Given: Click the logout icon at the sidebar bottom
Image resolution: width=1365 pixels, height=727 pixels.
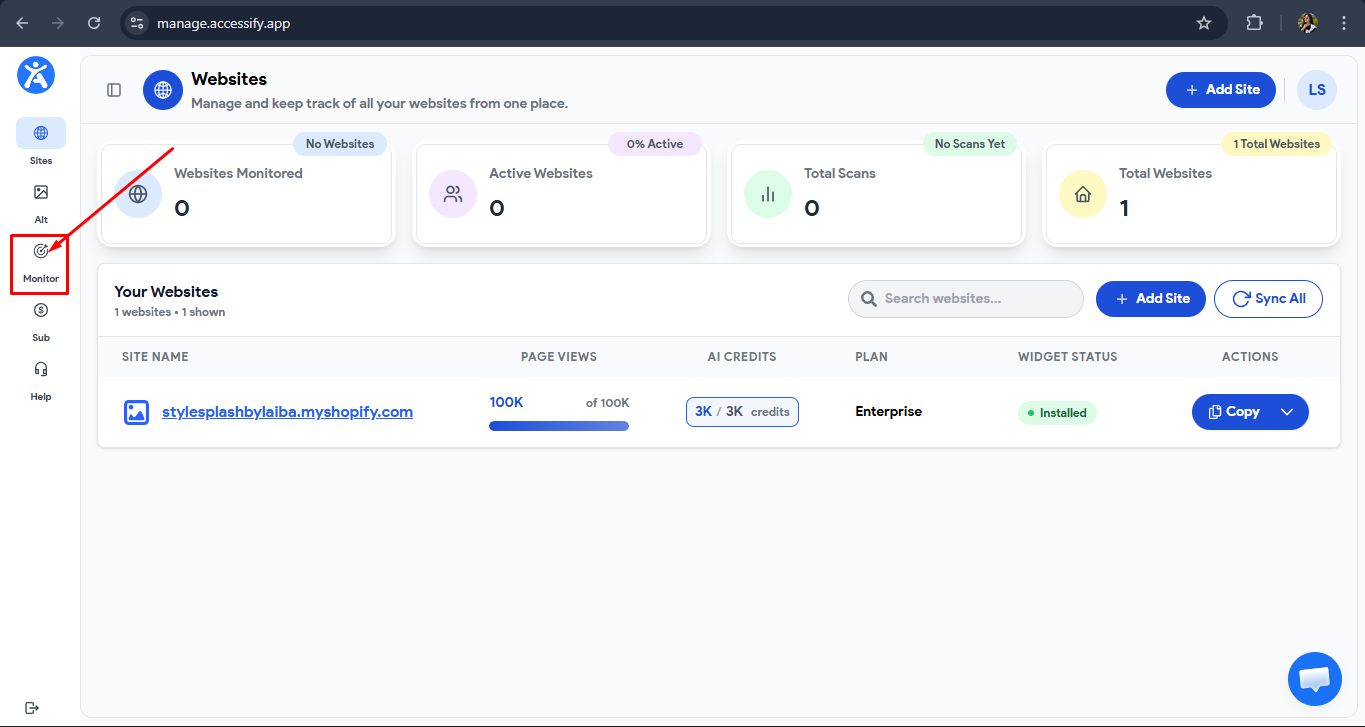Looking at the screenshot, I should [x=31, y=707].
